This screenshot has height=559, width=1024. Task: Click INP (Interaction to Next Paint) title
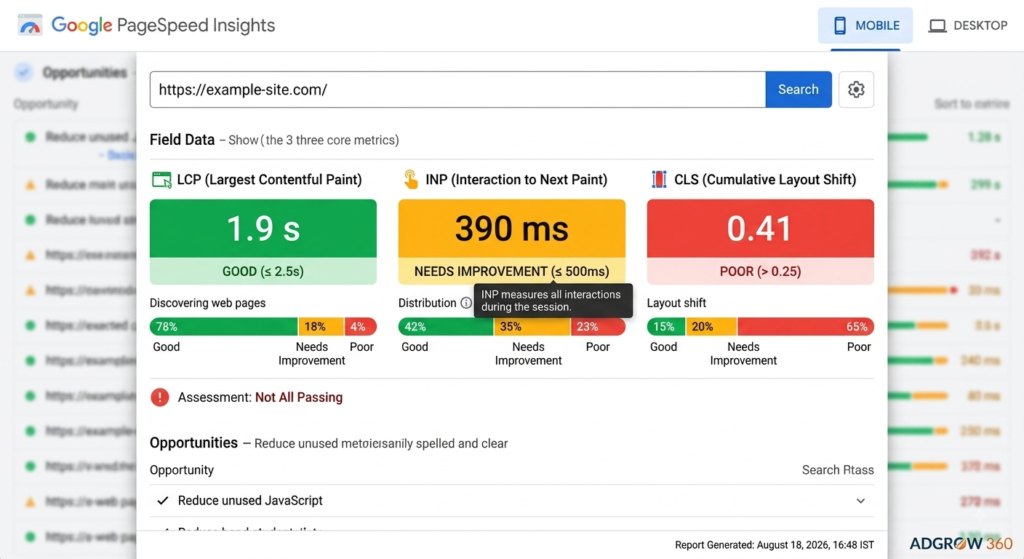pos(516,180)
